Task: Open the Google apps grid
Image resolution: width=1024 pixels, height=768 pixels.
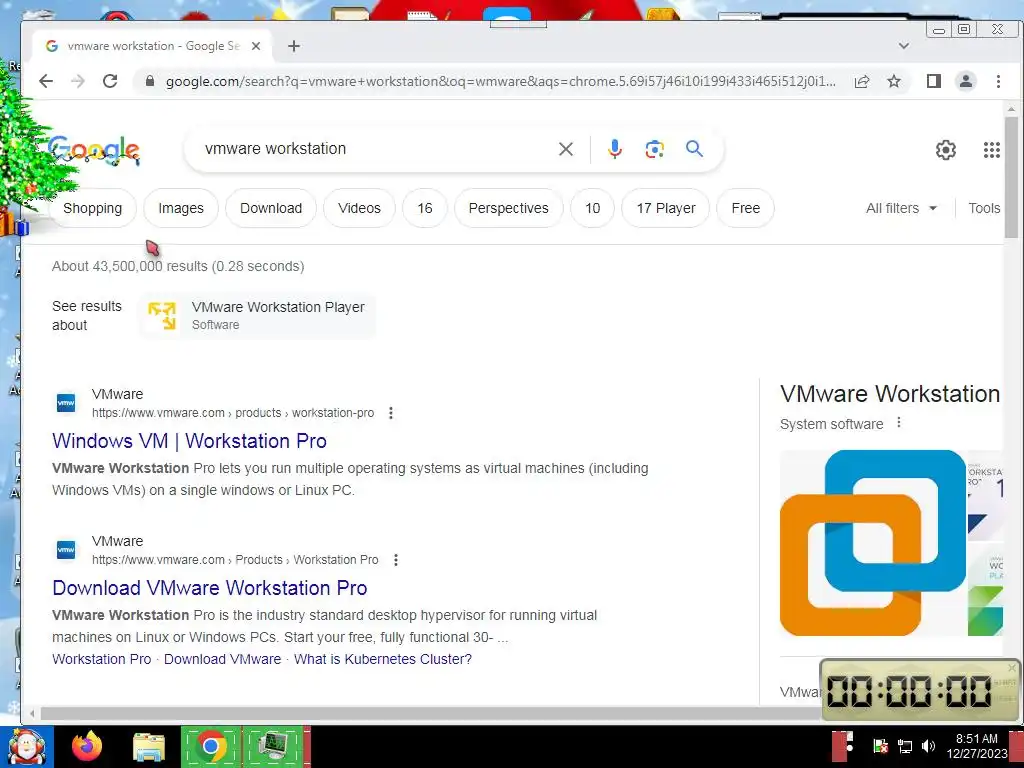Action: [x=991, y=150]
